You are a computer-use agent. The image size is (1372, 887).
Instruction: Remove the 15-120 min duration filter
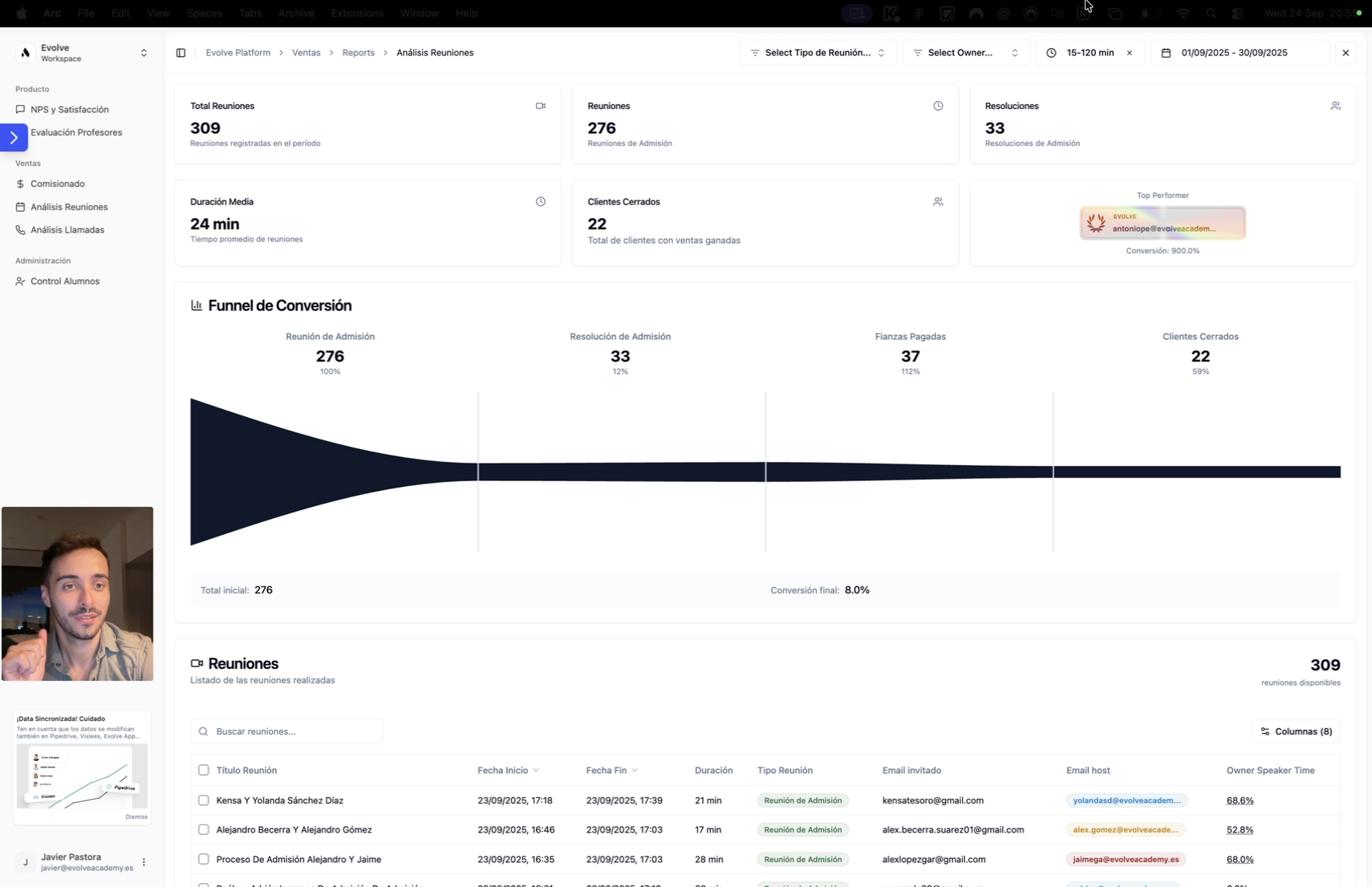[x=1130, y=53]
